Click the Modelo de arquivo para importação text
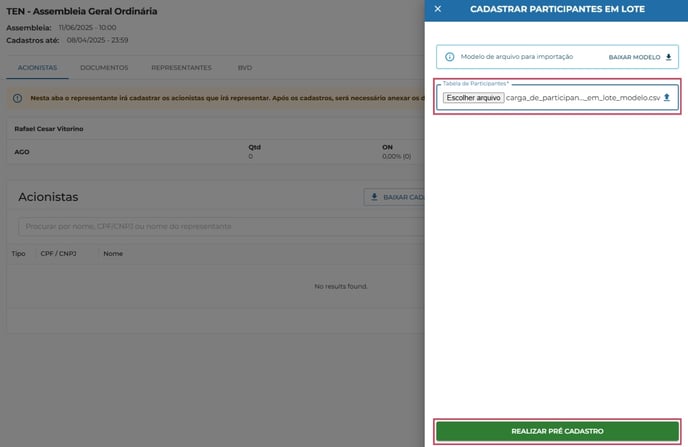The width and height of the screenshot is (688, 447). pos(517,57)
